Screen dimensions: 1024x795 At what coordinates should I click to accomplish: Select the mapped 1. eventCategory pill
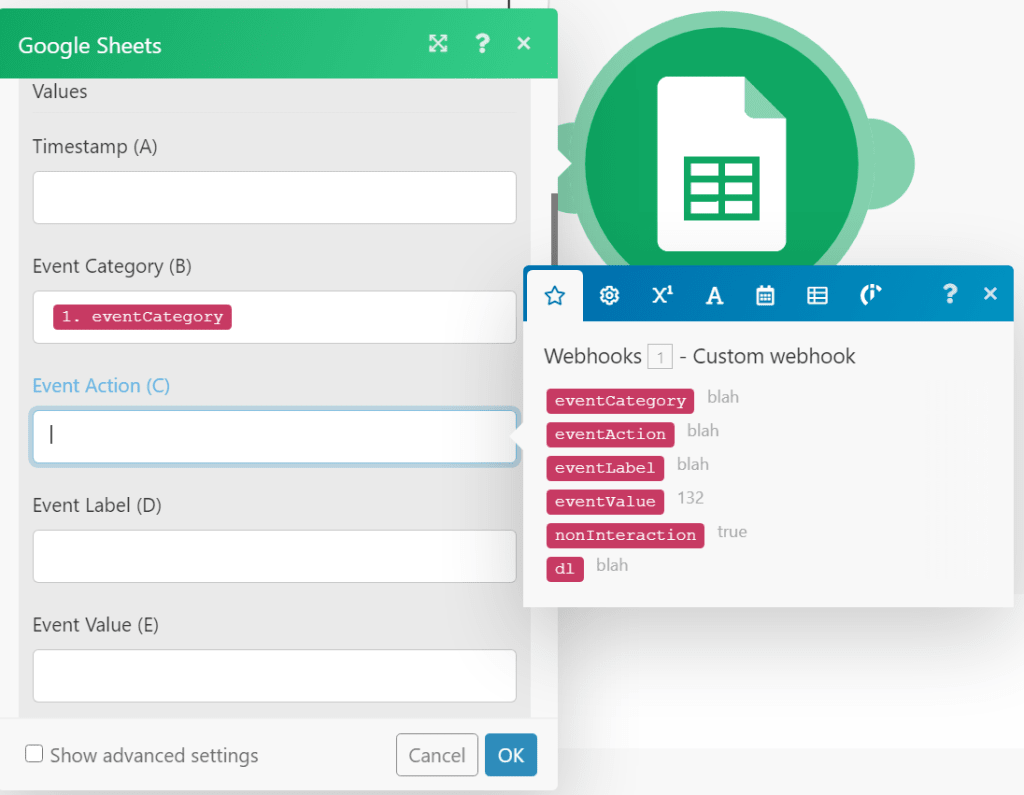142,317
